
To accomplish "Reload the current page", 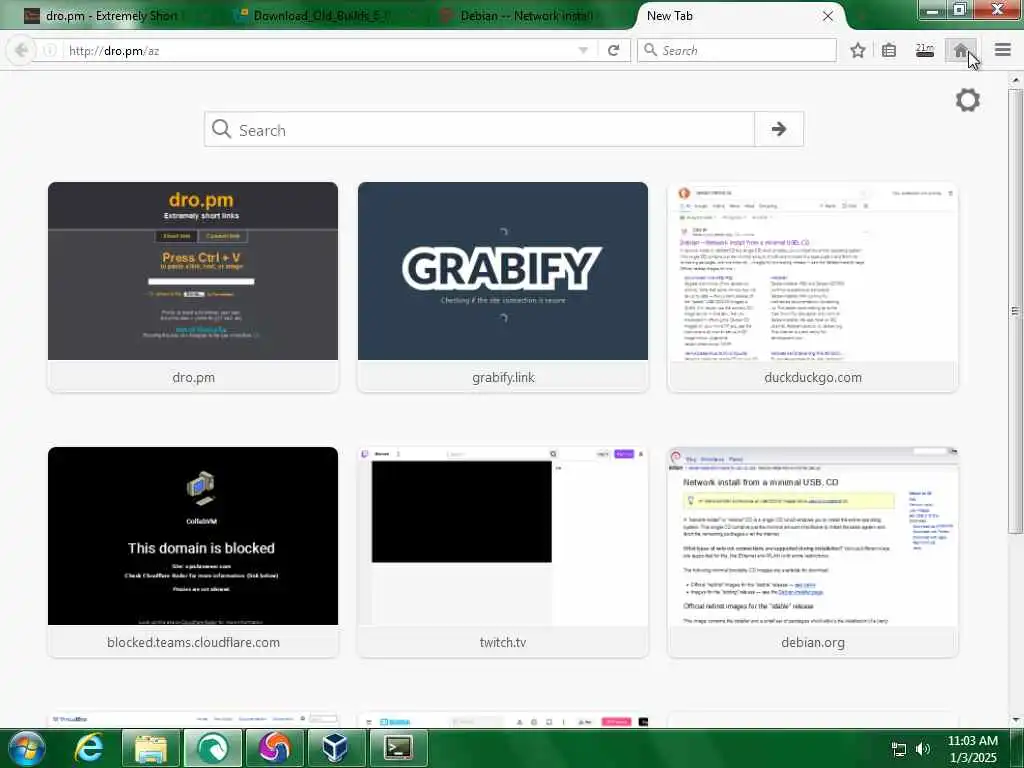I will tap(613, 50).
